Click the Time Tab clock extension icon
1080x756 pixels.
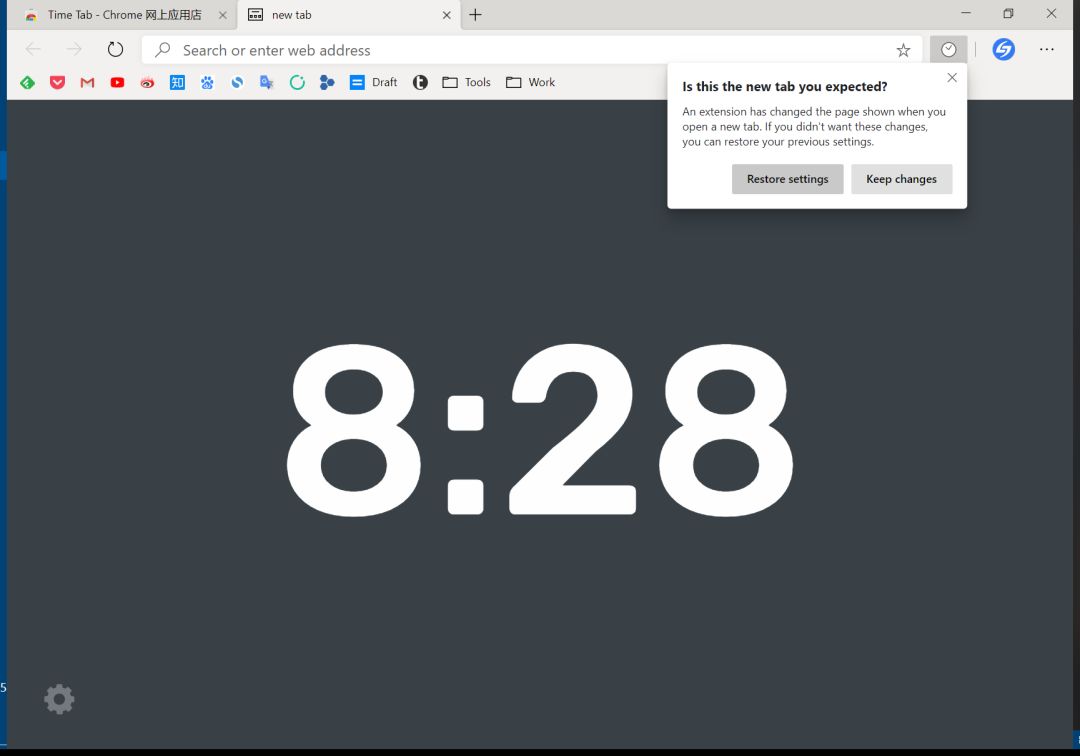point(948,50)
